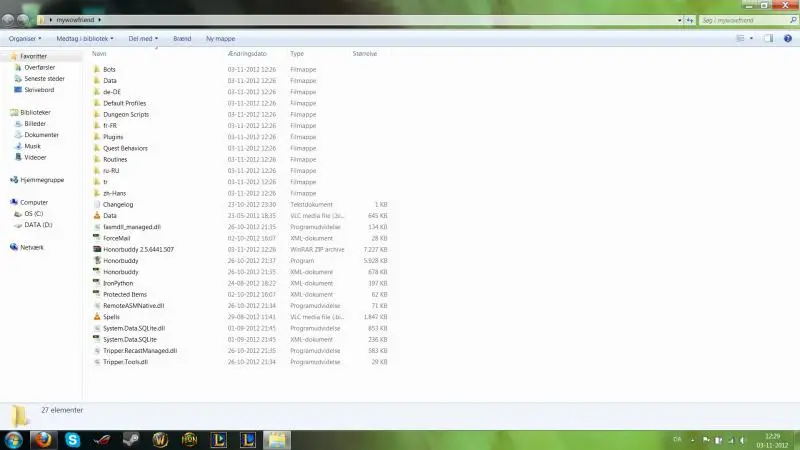This screenshot has height=450, width=800.
Task: Open the Plugins folder
Action: tap(113, 137)
